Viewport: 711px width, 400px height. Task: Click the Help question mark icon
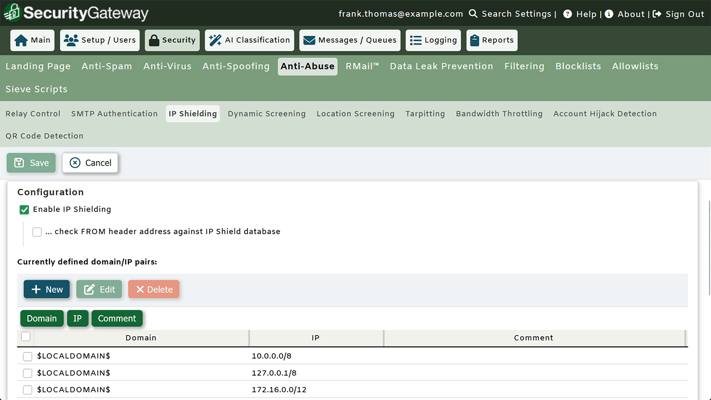coord(567,14)
